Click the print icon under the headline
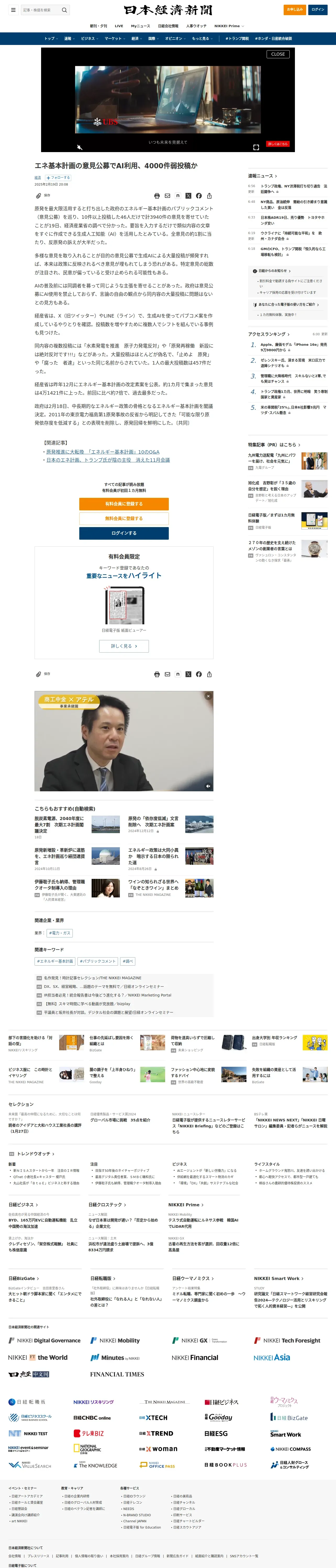Image resolution: width=336 pixels, height=1568 pixels. click(x=157, y=196)
